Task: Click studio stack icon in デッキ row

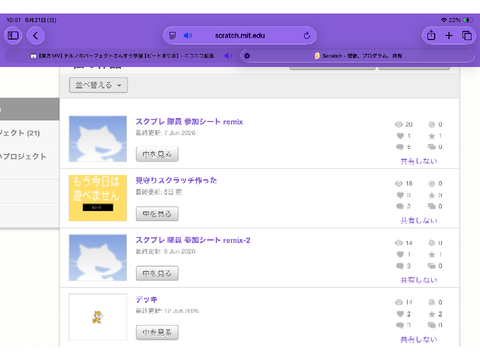Action: [432, 325]
